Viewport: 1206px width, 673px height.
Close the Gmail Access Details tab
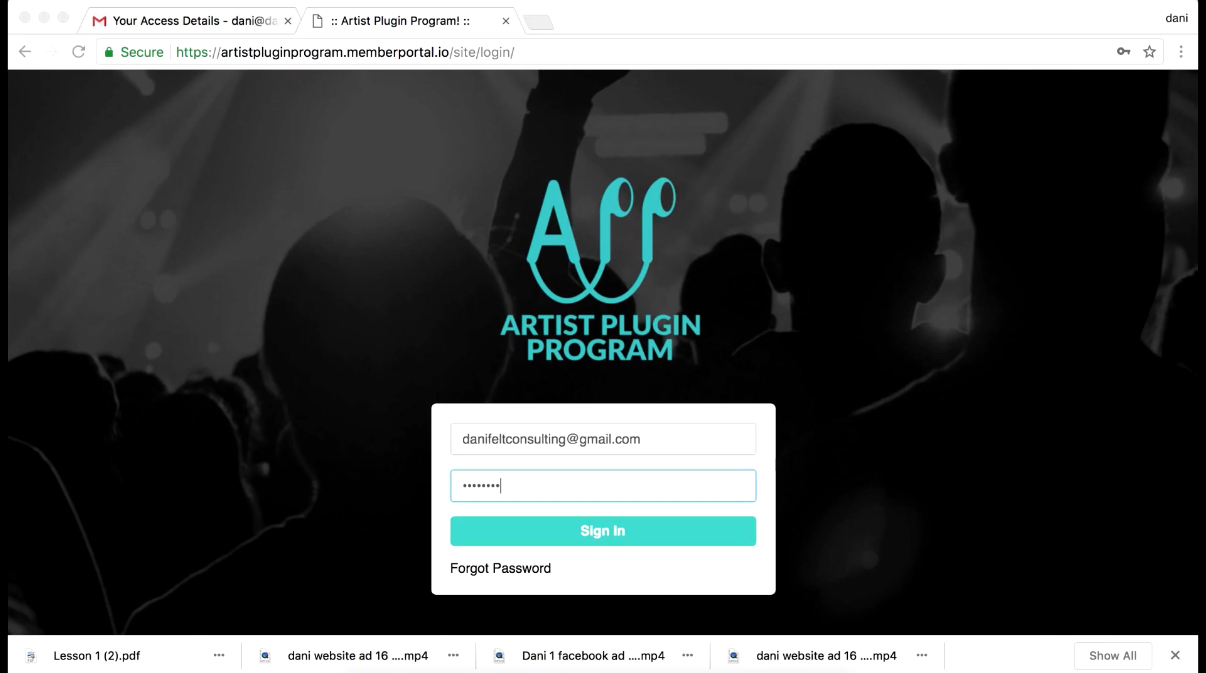pyautogui.click(x=288, y=21)
